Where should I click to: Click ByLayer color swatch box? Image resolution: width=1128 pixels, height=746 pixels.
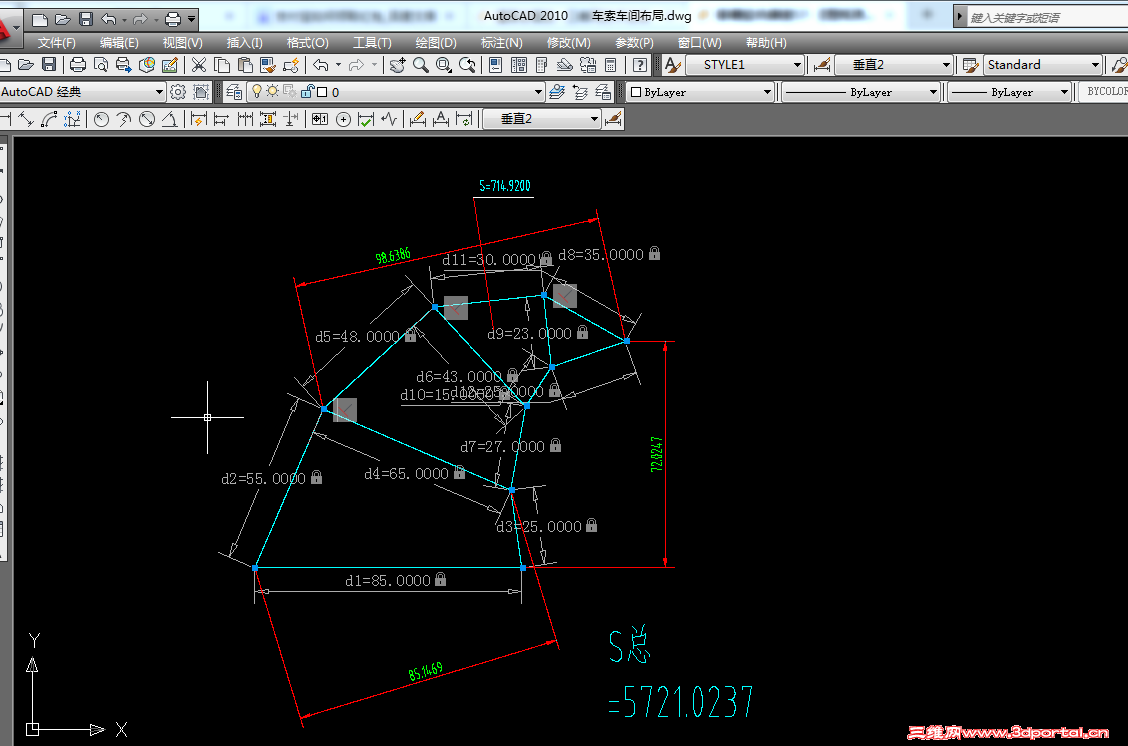[x=636, y=92]
